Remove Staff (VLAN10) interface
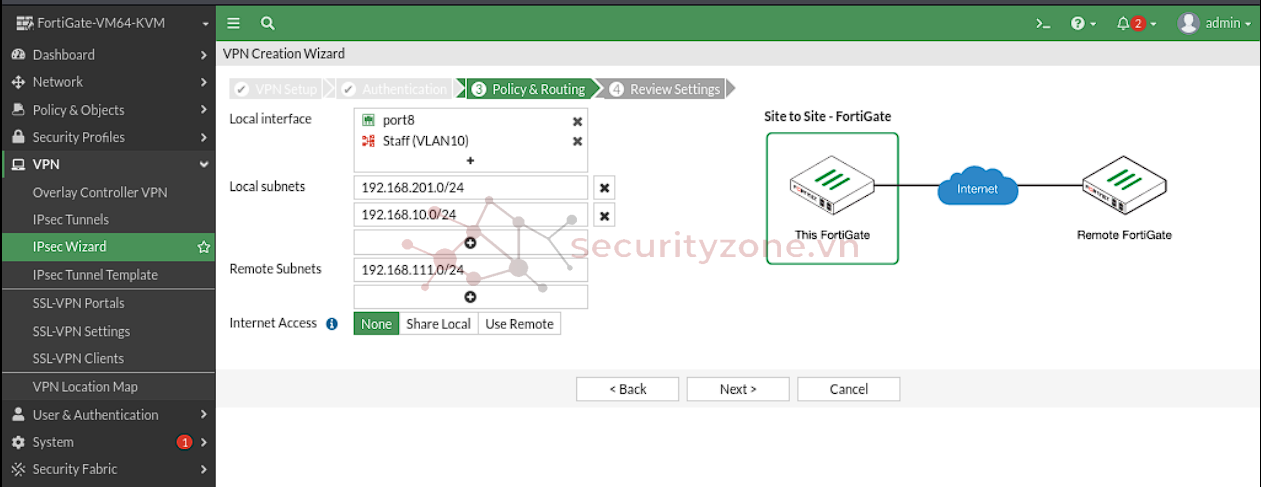The height and width of the screenshot is (487, 1261). [577, 142]
